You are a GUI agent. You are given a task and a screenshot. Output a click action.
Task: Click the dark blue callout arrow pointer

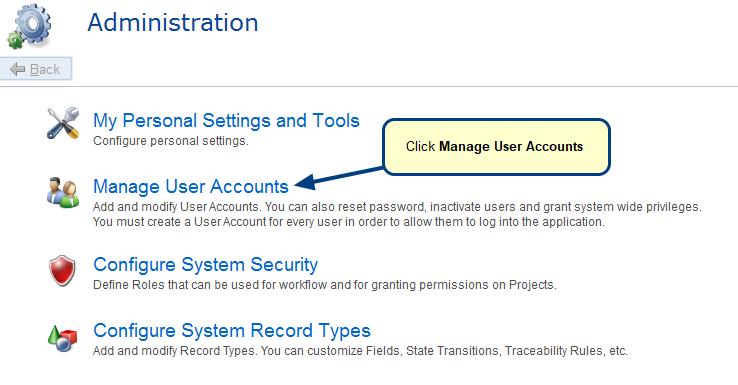coord(339,178)
